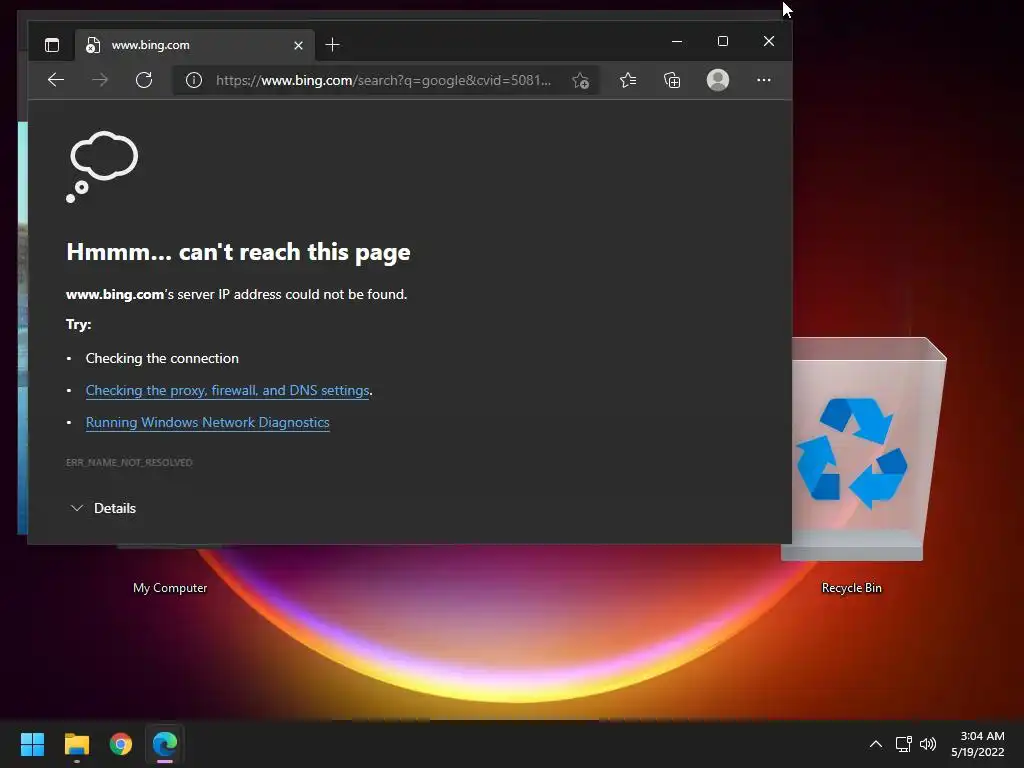Click 'Checking the connection' text
1024x768 pixels.
[162, 359]
